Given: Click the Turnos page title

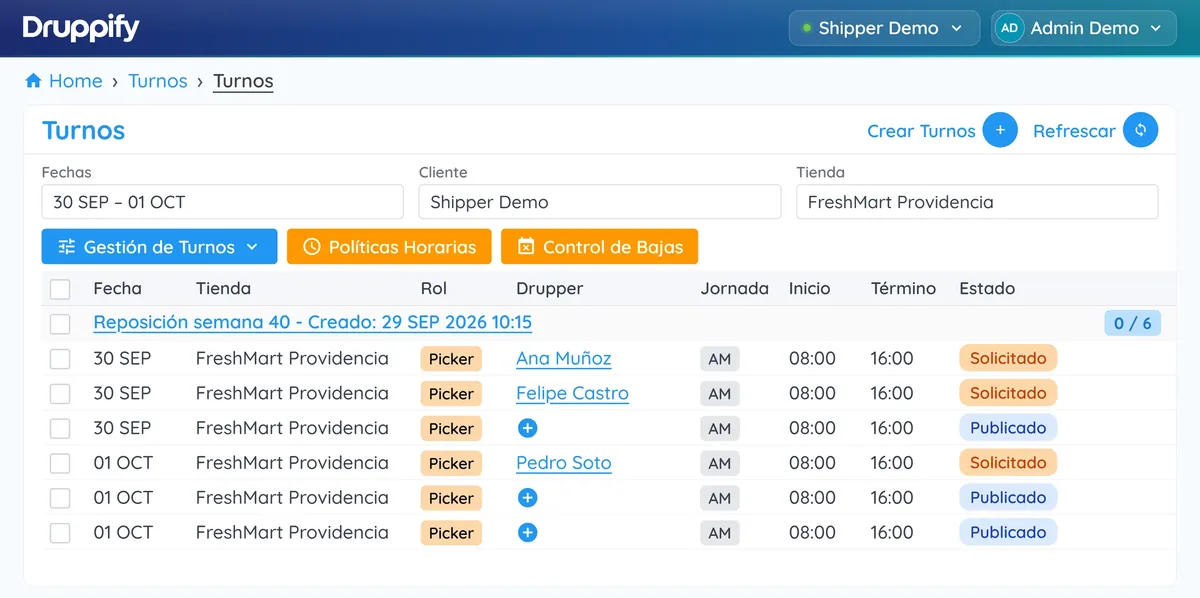Looking at the screenshot, I should 83,131.
